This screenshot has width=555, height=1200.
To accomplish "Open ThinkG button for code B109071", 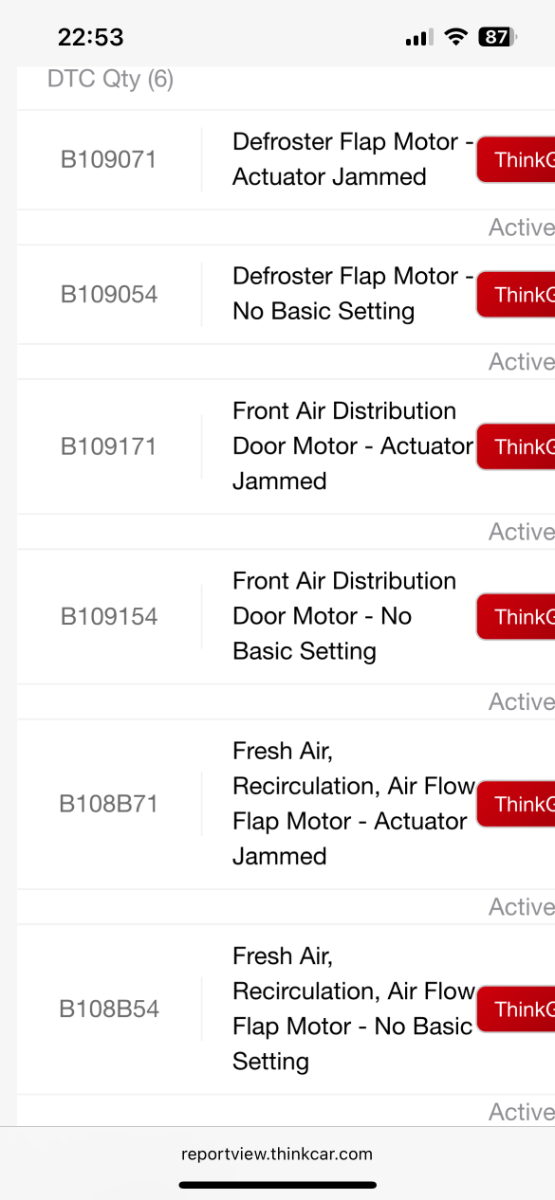I will tap(516, 160).
